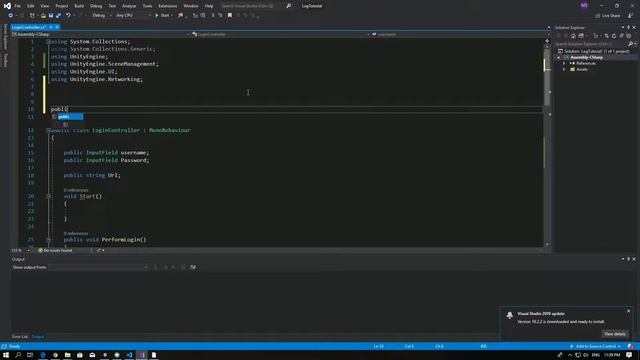
Task: Click the Home icon in Solution Explorer
Action: [573, 36]
